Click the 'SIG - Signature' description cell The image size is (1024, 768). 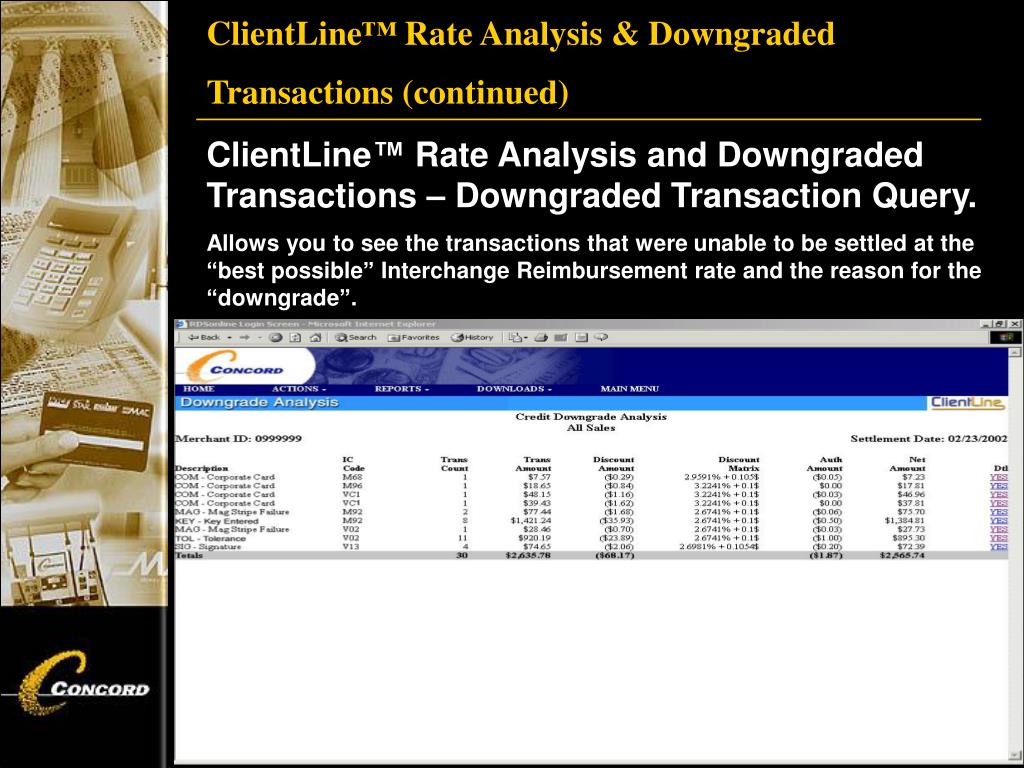208,547
